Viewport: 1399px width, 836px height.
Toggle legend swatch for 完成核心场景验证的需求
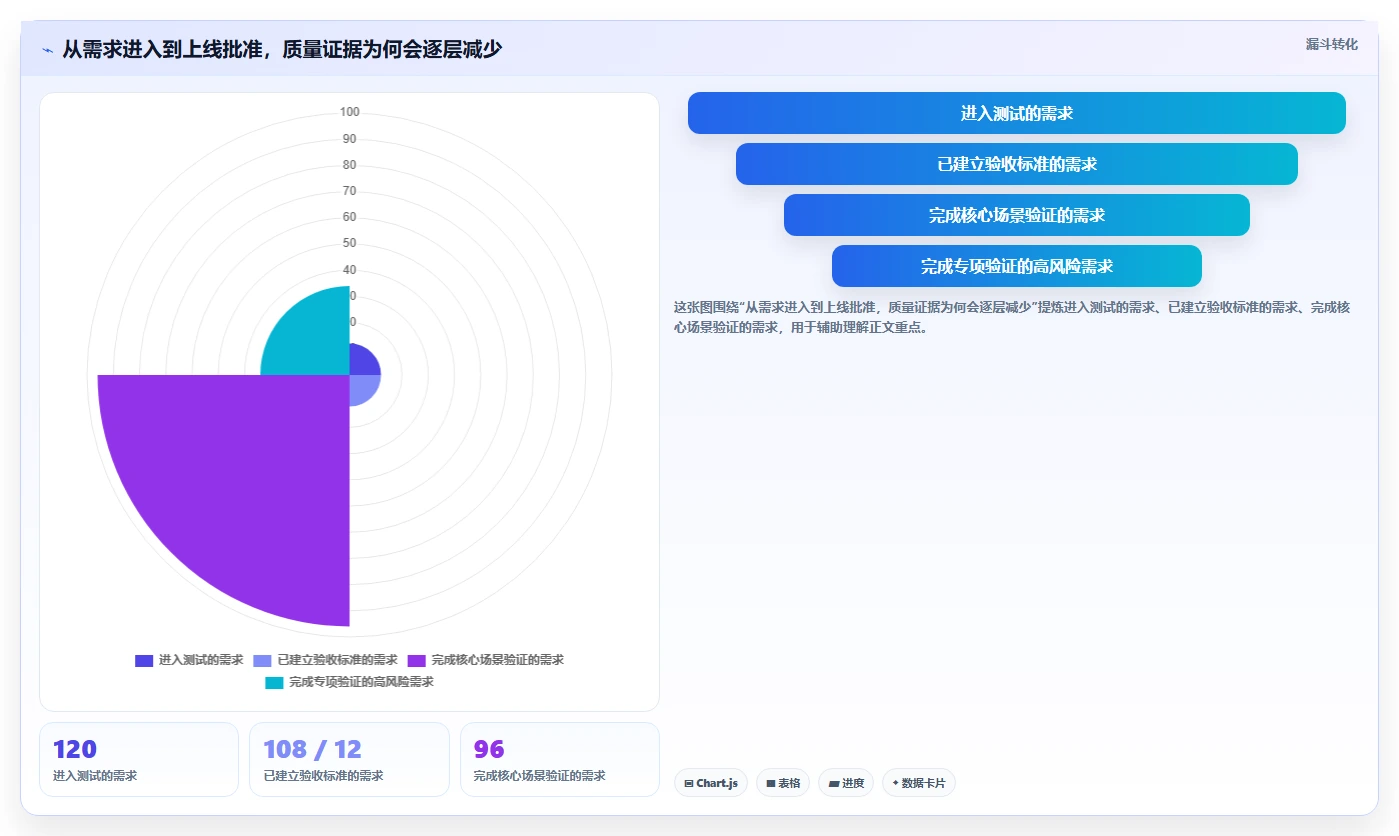pos(417,660)
